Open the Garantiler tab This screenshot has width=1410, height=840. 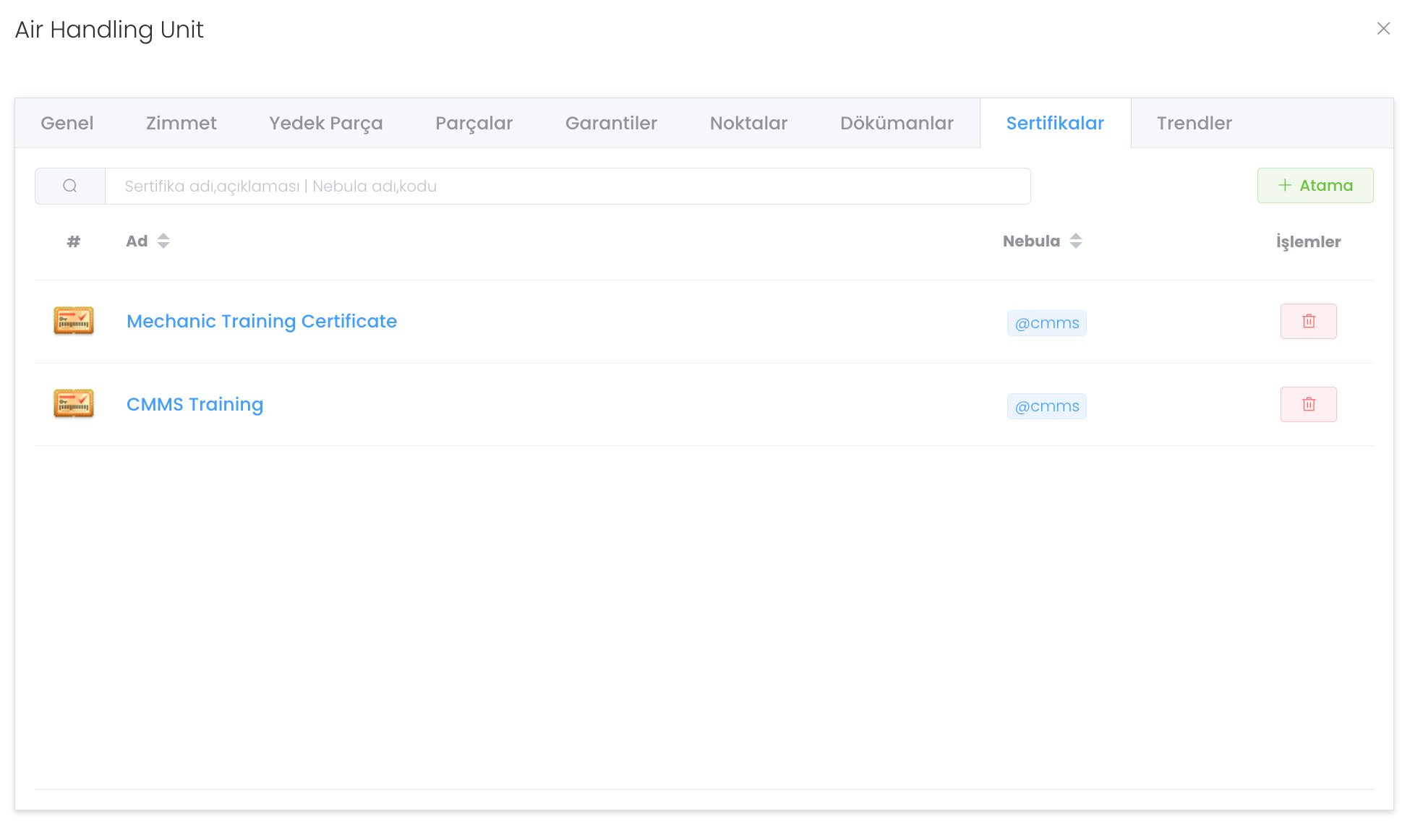pos(612,123)
